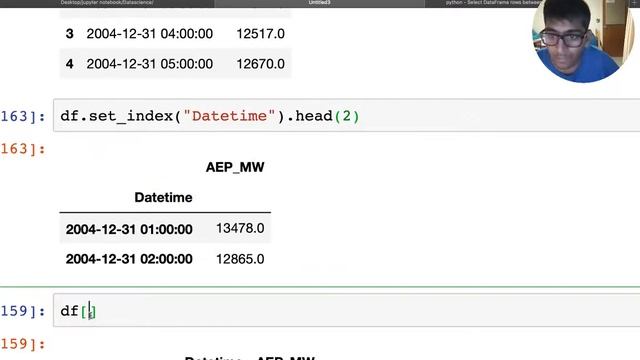Open the python - Select DataFrame rows tab
640x360 pixels.
point(492,3)
